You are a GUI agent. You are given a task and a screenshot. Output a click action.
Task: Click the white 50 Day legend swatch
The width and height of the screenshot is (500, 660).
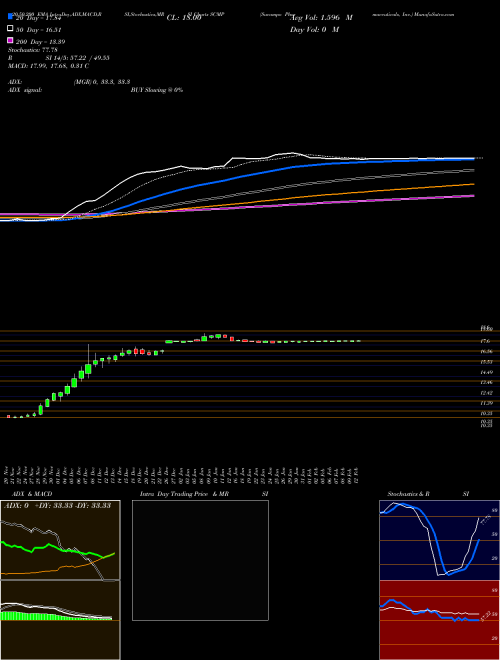(x=10, y=29)
